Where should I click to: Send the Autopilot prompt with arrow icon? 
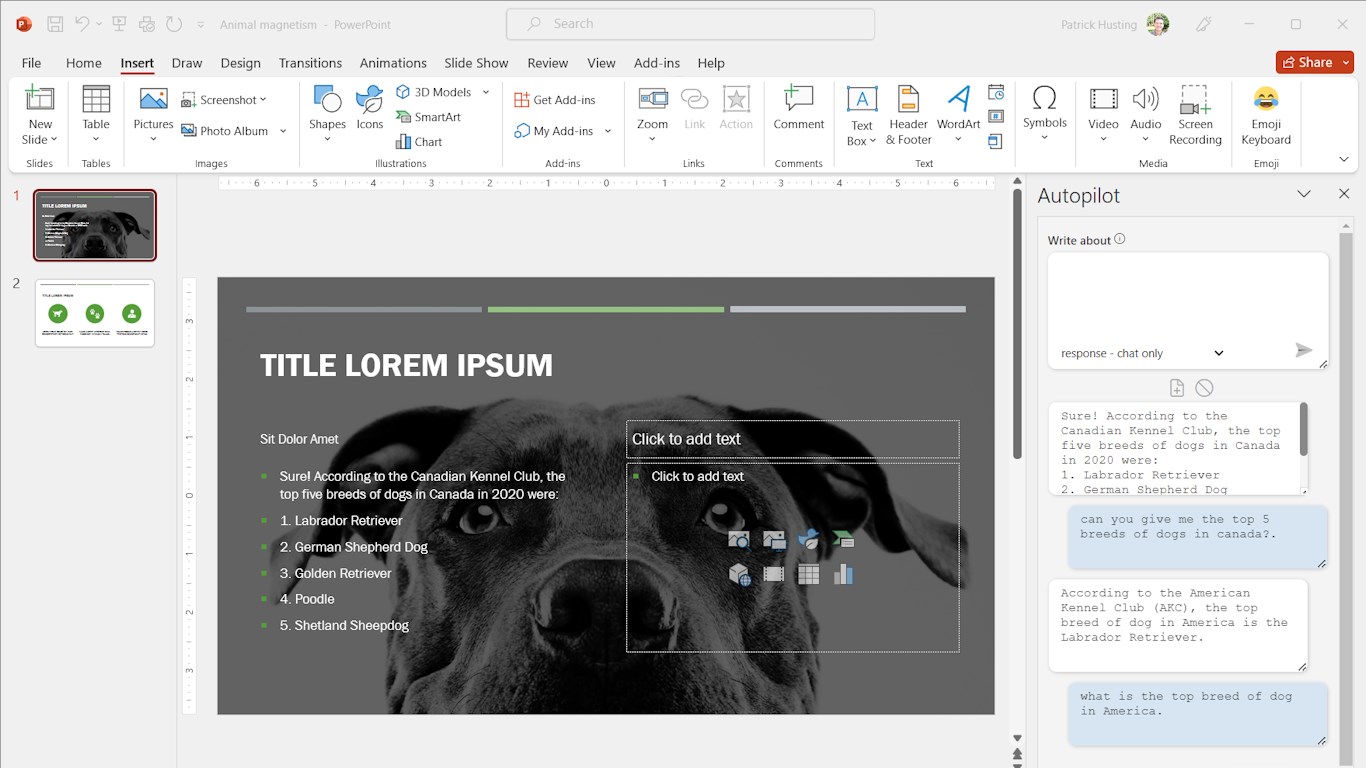(x=1303, y=351)
